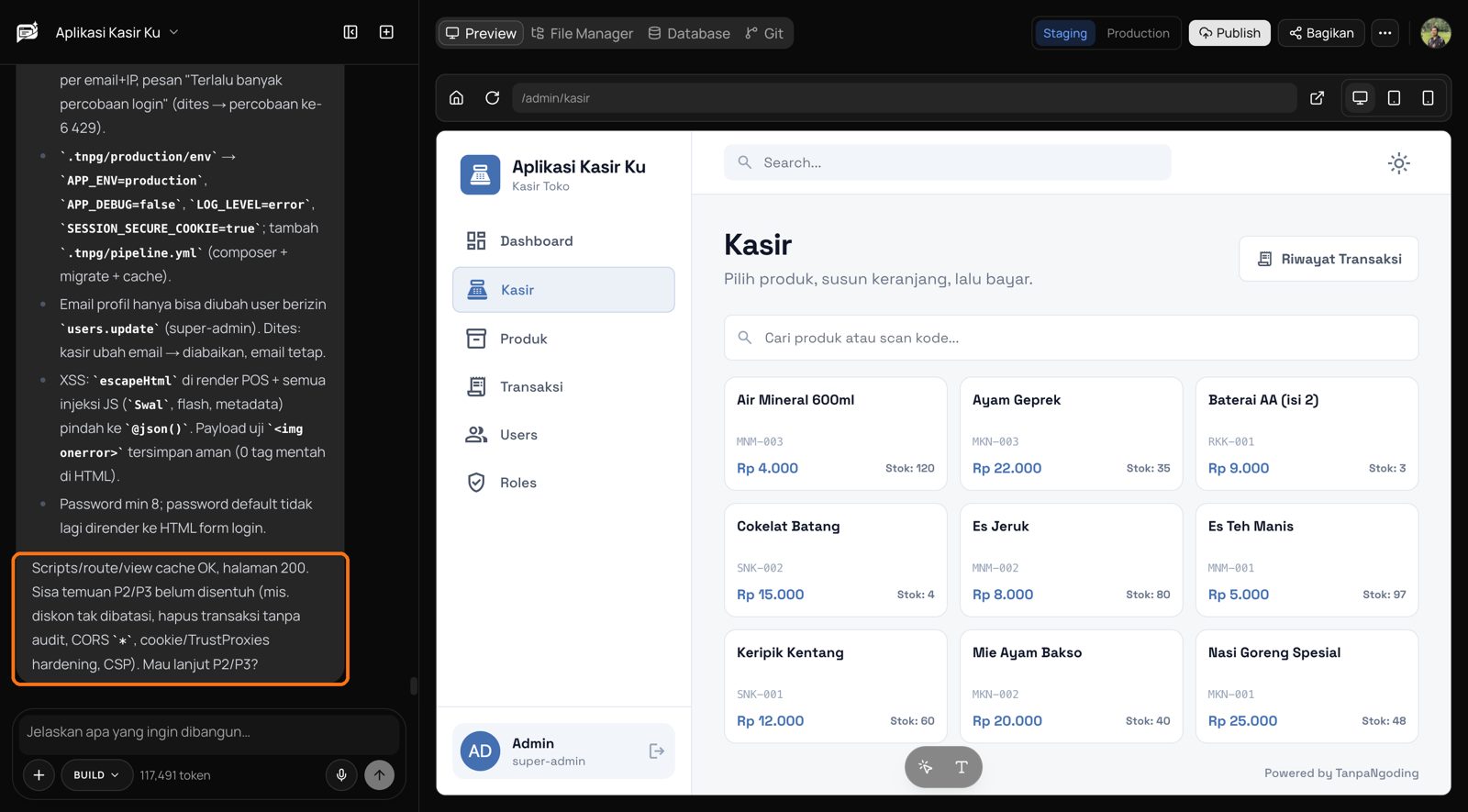Open preview in external window

coord(1317,98)
